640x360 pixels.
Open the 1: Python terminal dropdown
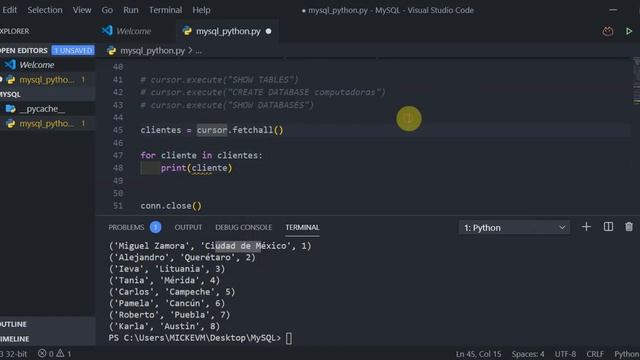click(514, 228)
